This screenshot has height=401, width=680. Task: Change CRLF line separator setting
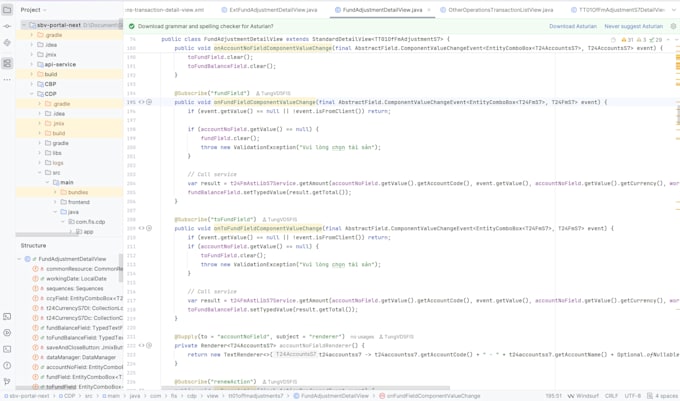611,396
